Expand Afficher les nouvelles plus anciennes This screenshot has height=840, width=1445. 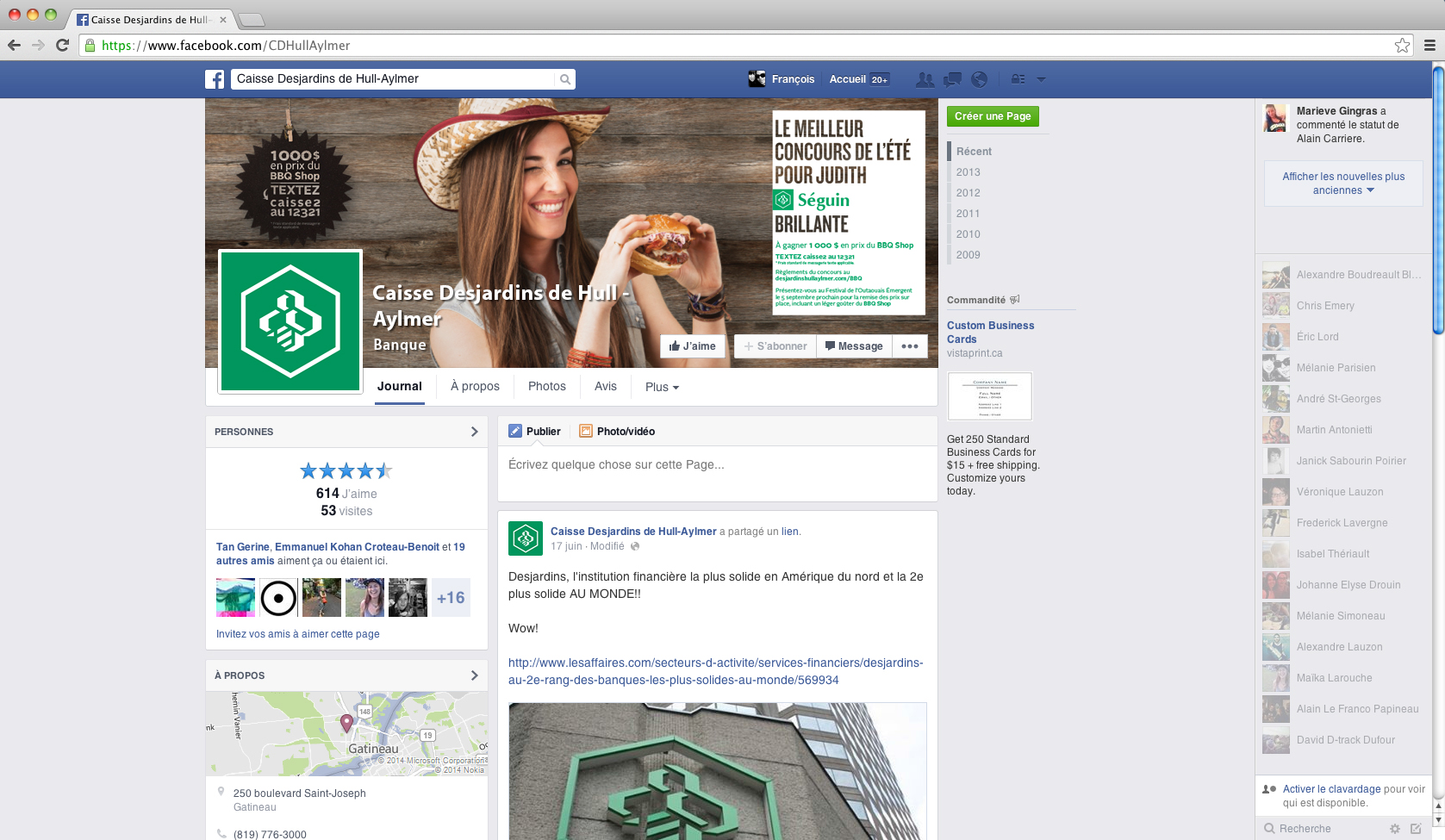(1343, 184)
